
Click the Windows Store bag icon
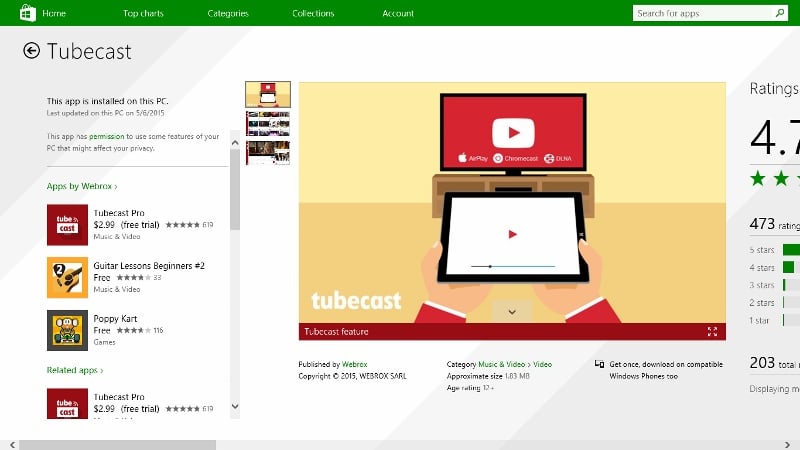[x=28, y=13]
